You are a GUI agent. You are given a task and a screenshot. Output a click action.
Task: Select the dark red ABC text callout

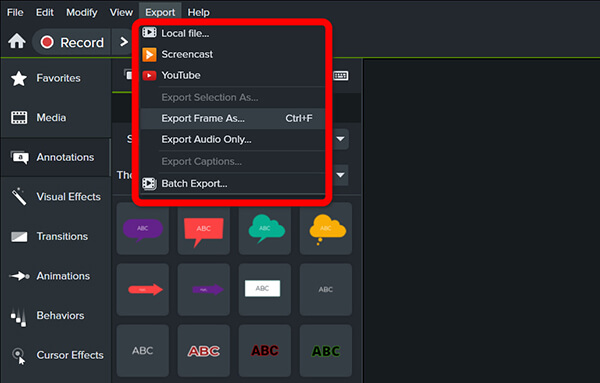[x=265, y=350]
